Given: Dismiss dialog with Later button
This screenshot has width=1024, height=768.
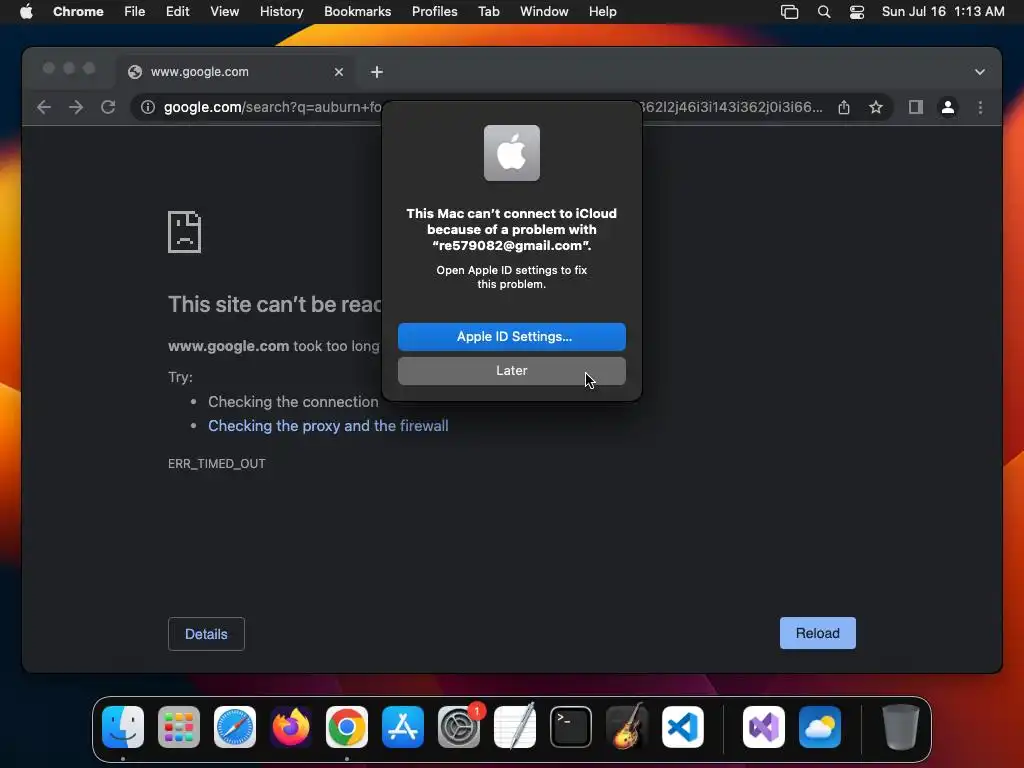Looking at the screenshot, I should point(511,370).
